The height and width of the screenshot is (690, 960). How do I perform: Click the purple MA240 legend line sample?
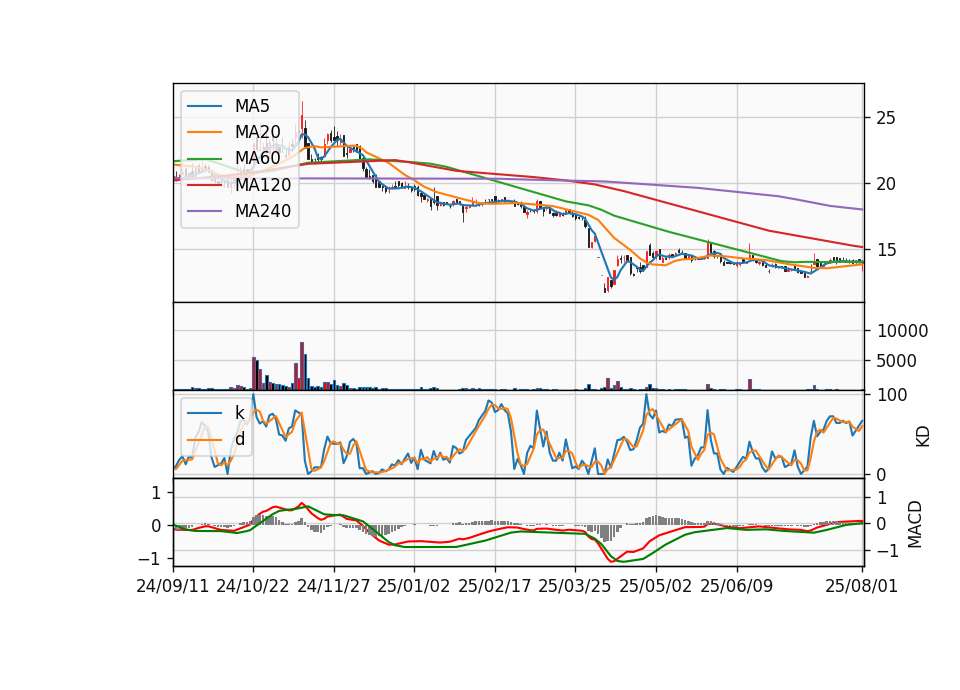coord(204,211)
